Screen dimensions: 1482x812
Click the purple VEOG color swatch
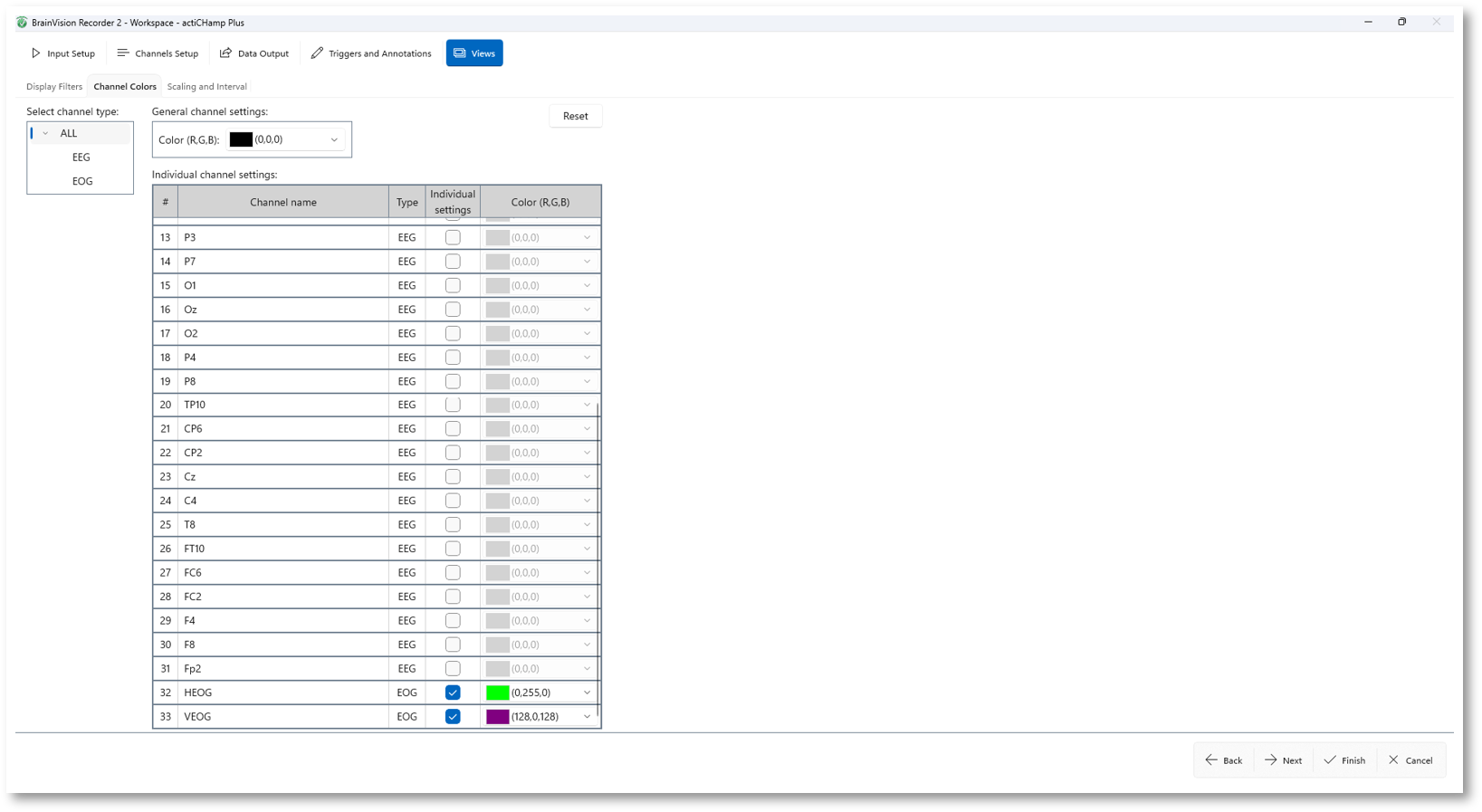pos(498,717)
